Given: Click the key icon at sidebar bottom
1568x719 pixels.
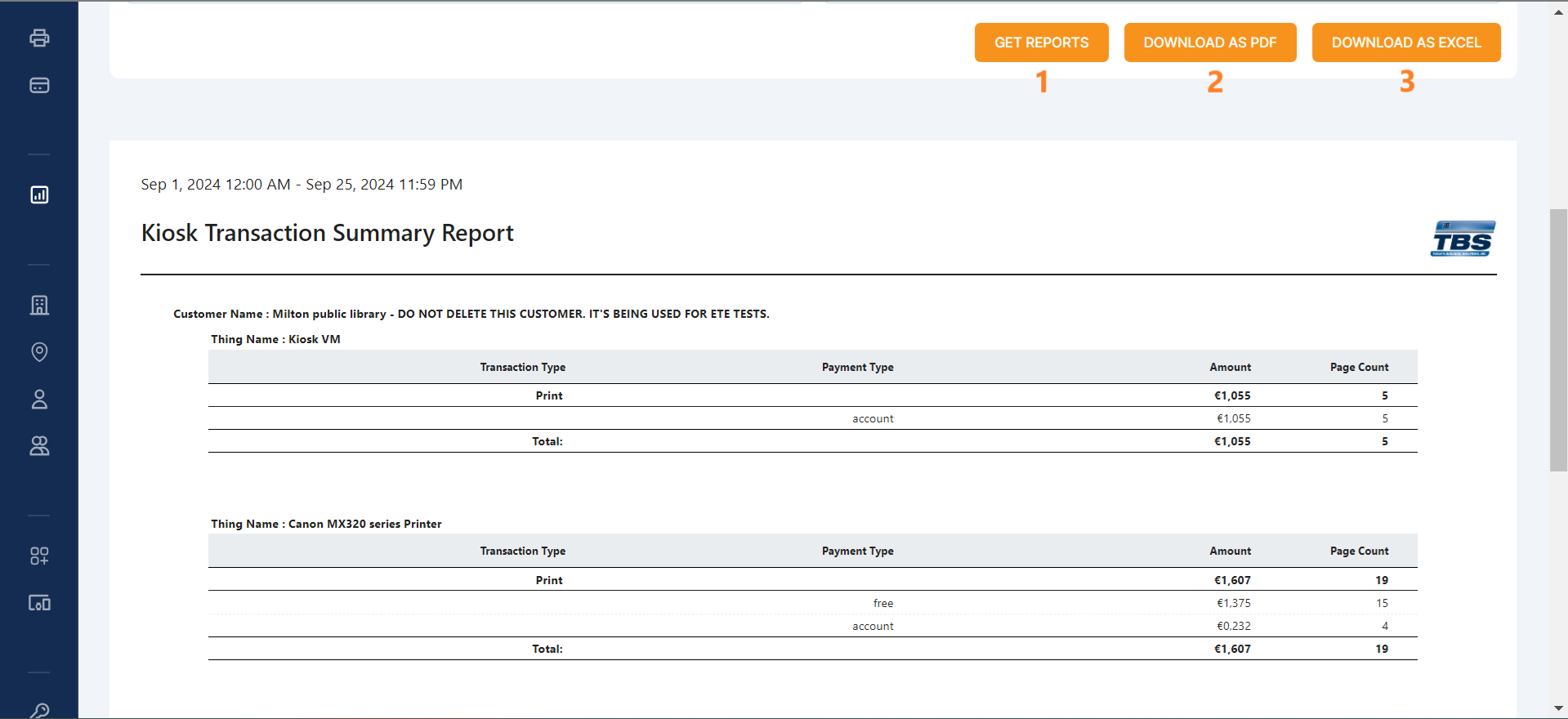Looking at the screenshot, I should coord(39,711).
